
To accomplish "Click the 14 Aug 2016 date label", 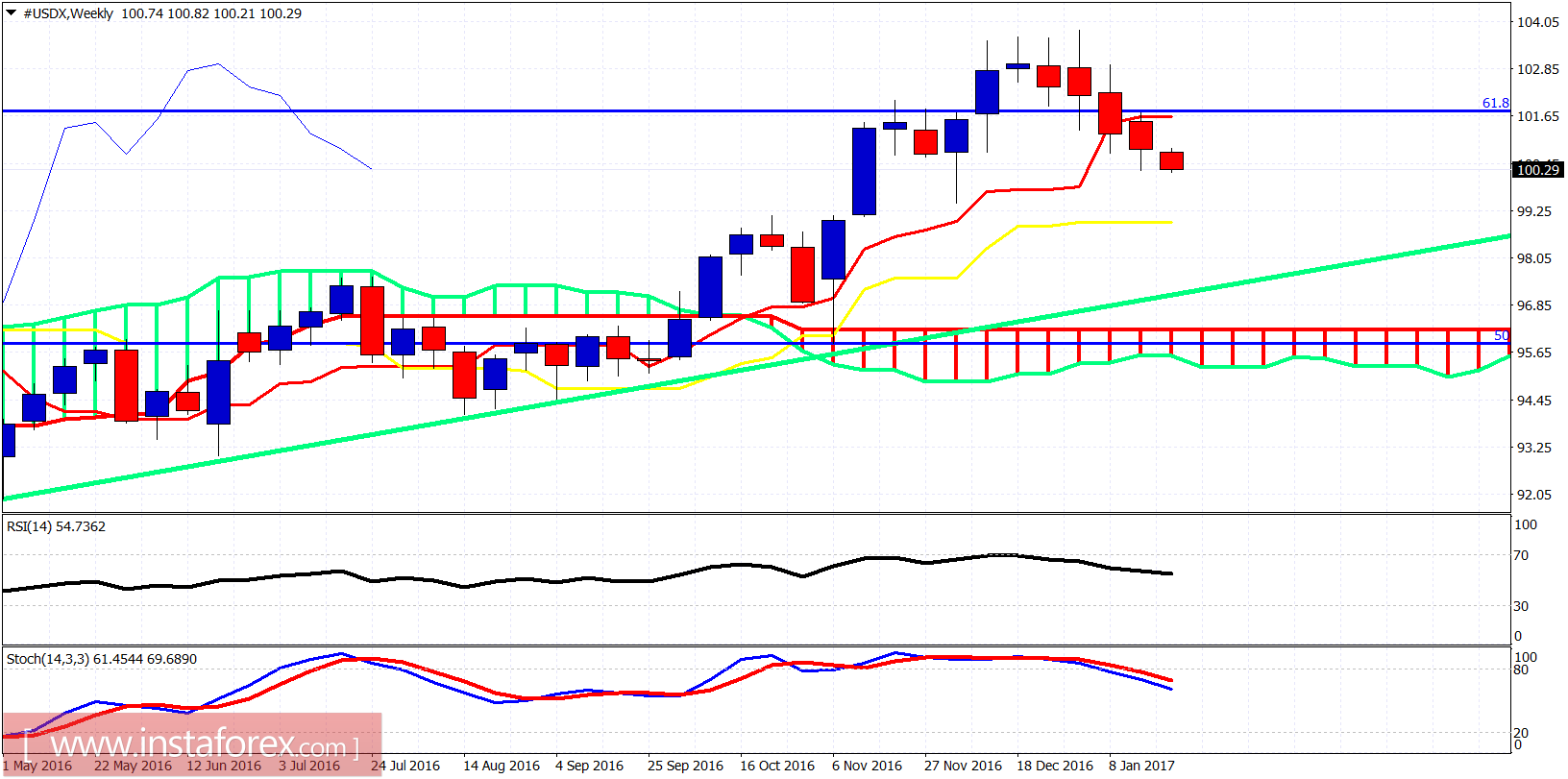I will 502,766.
